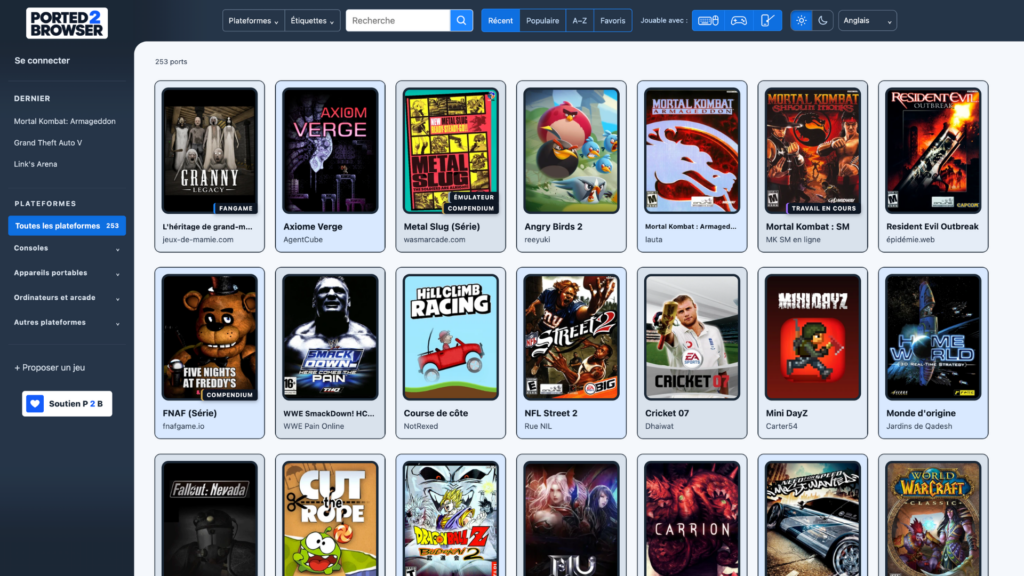Open Carrion cover thumbnail
This screenshot has width=1024, height=576.
pos(692,519)
